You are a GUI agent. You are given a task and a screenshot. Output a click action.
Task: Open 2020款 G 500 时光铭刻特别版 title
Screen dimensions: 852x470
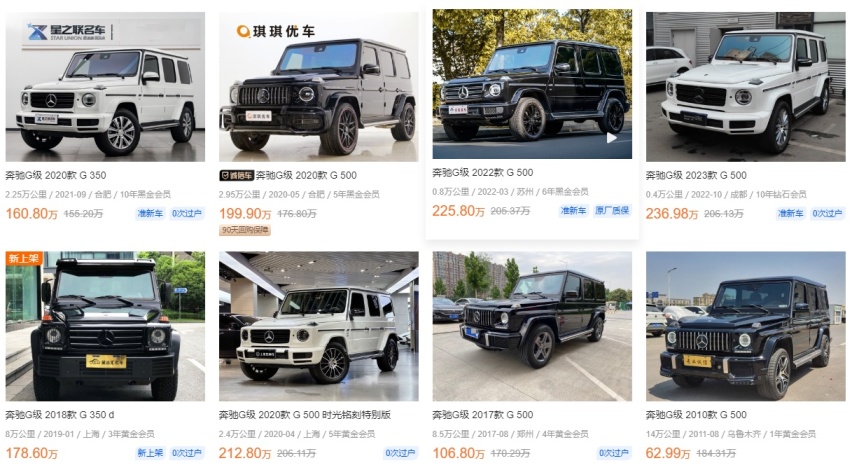coord(305,415)
